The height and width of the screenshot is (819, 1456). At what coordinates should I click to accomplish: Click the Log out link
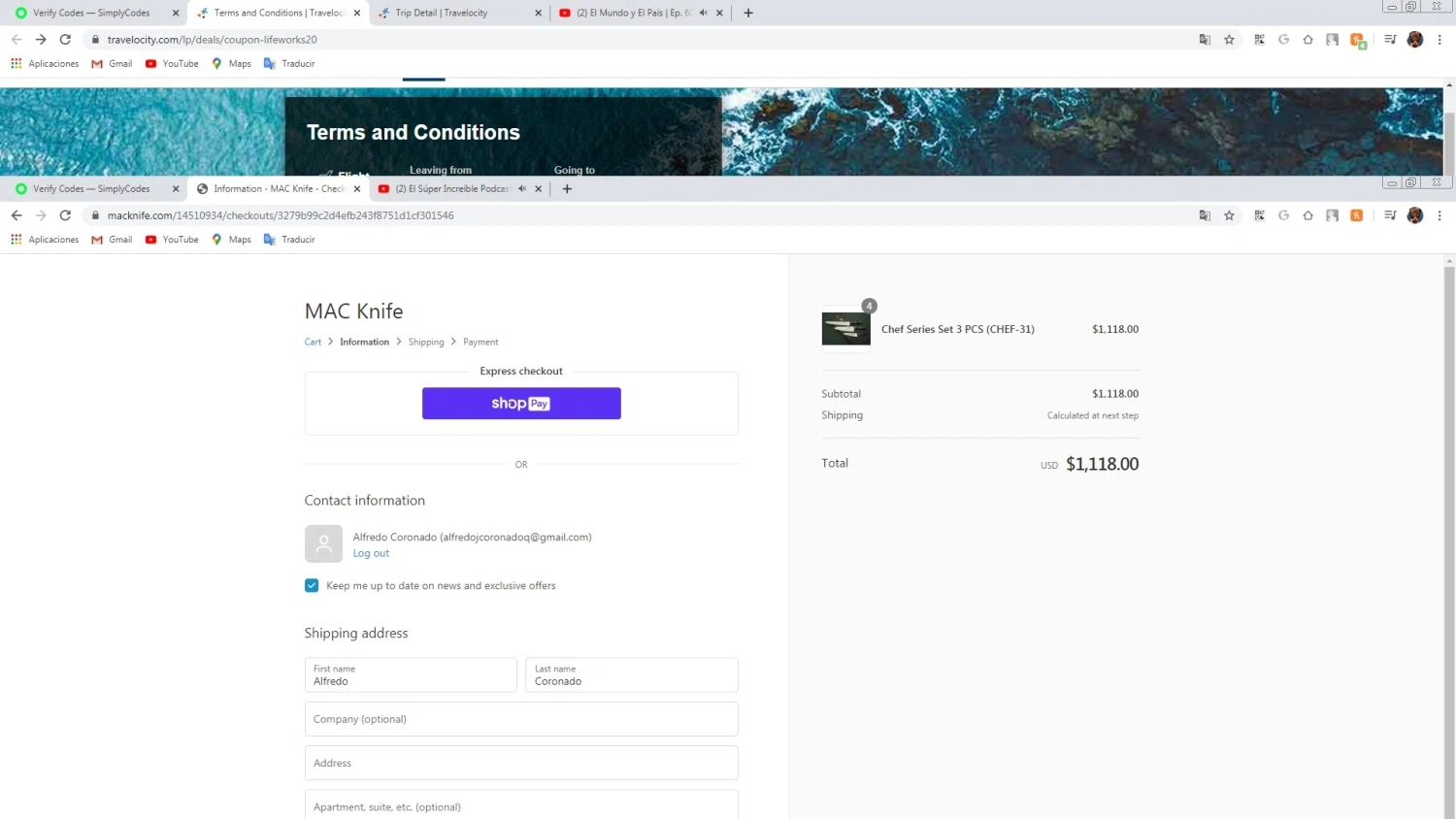(x=371, y=553)
